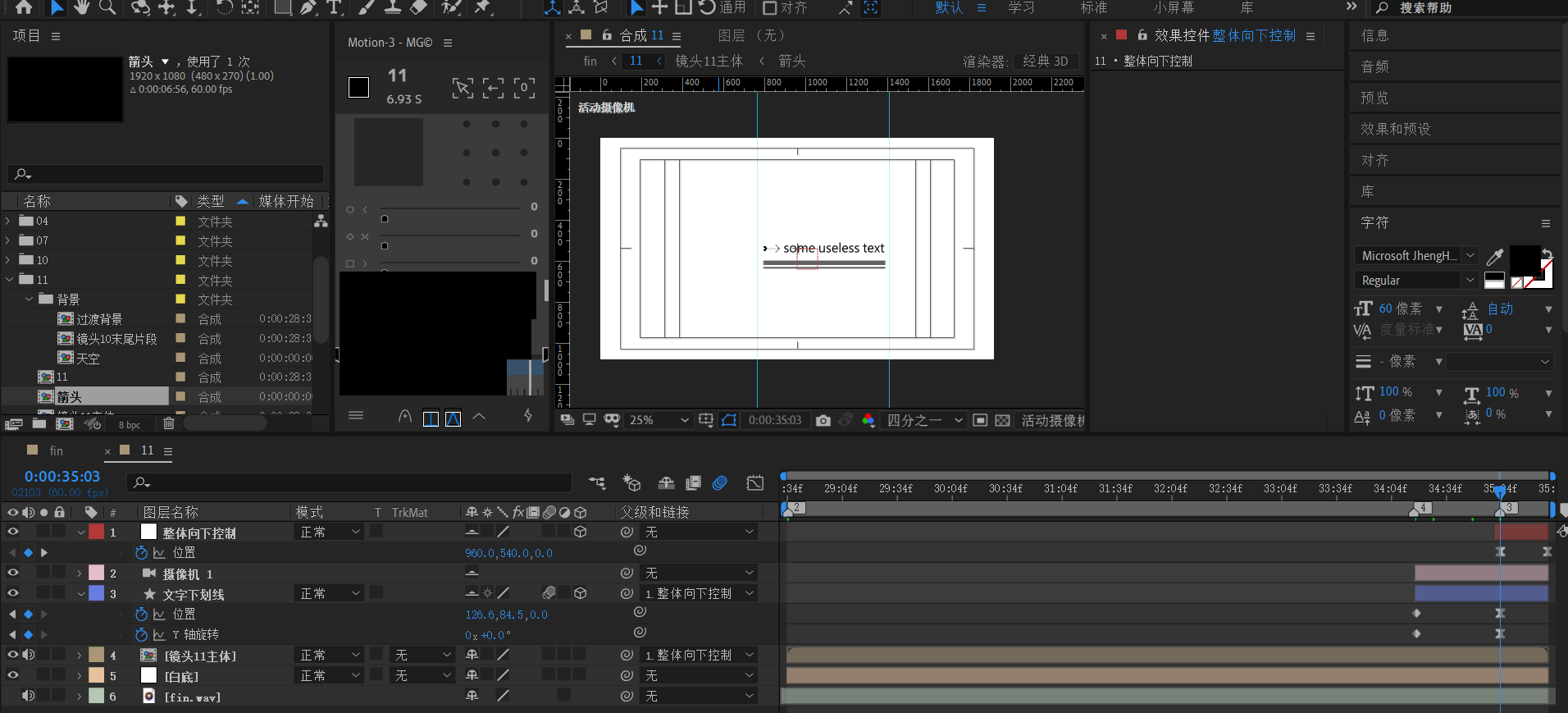The height and width of the screenshot is (713, 1568).
Task: Select the Hand tool
Action: click(81, 7)
